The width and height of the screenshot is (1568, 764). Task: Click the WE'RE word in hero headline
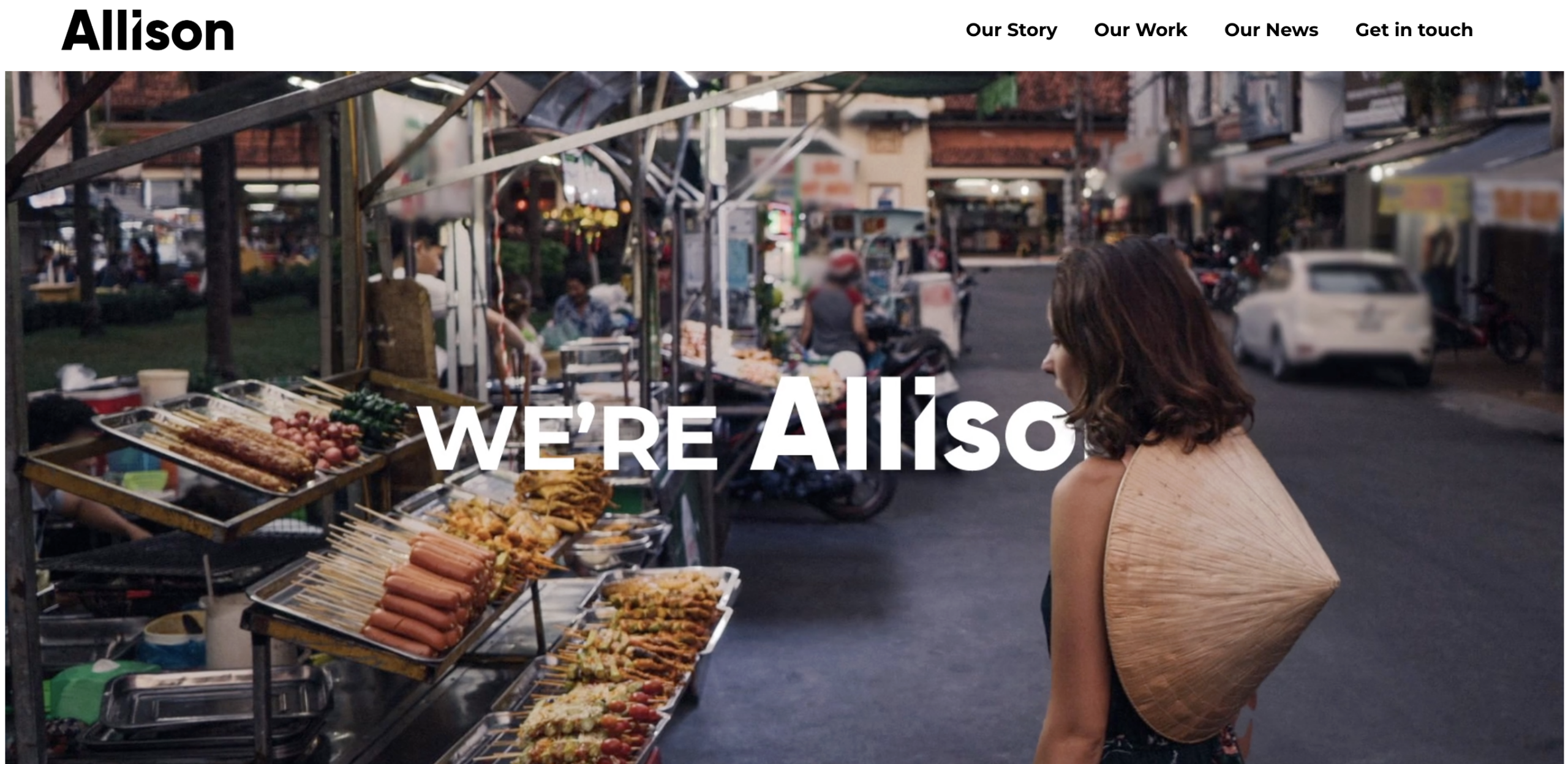point(567,435)
